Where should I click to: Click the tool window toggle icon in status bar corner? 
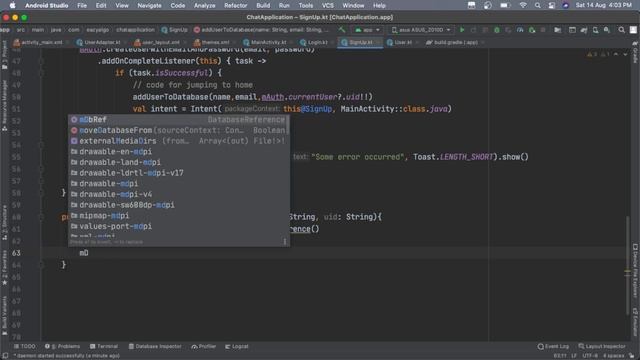(x=5, y=356)
